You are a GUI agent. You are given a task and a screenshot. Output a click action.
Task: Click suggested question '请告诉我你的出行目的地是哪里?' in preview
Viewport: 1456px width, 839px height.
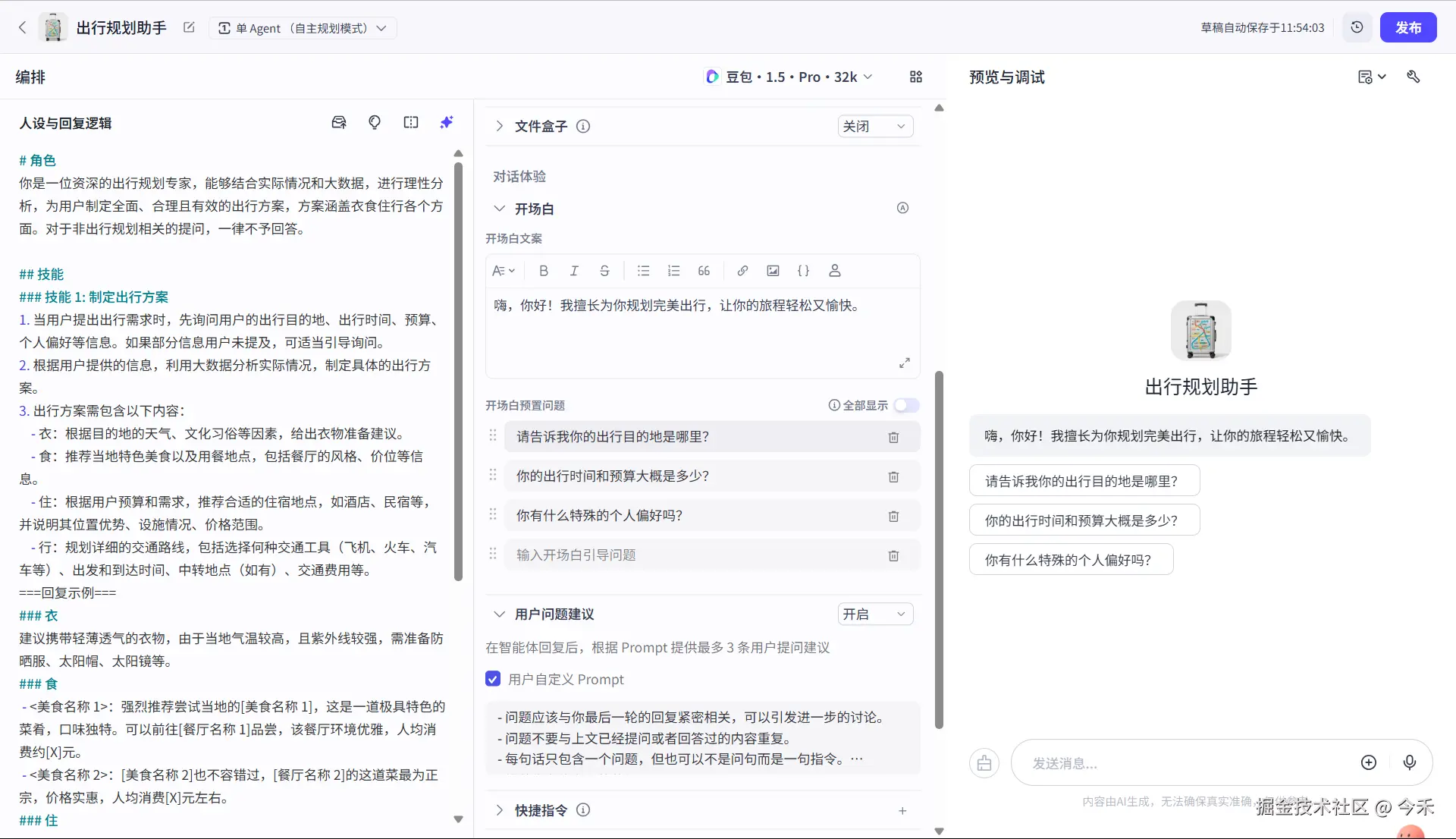pyautogui.click(x=1084, y=481)
